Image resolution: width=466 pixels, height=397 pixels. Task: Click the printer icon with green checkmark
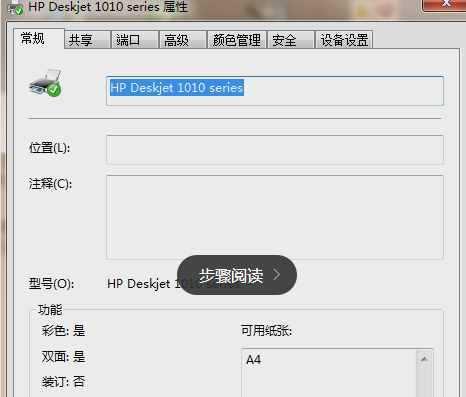pyautogui.click(x=45, y=83)
